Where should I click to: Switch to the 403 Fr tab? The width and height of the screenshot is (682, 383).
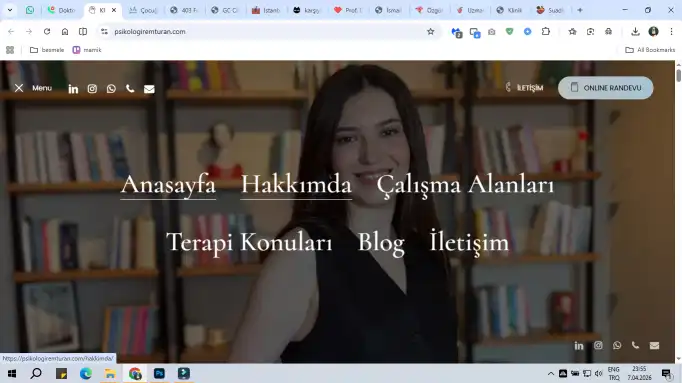click(x=184, y=10)
